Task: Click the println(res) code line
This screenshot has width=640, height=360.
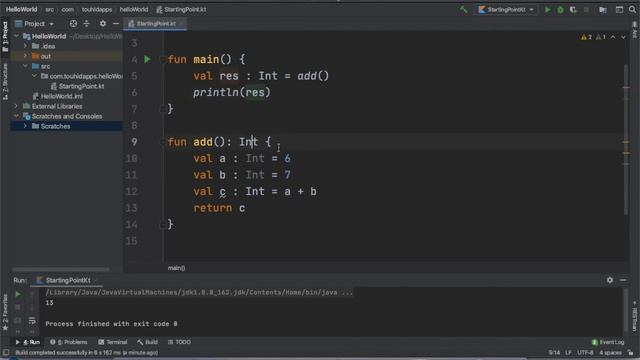Action: [x=231, y=93]
